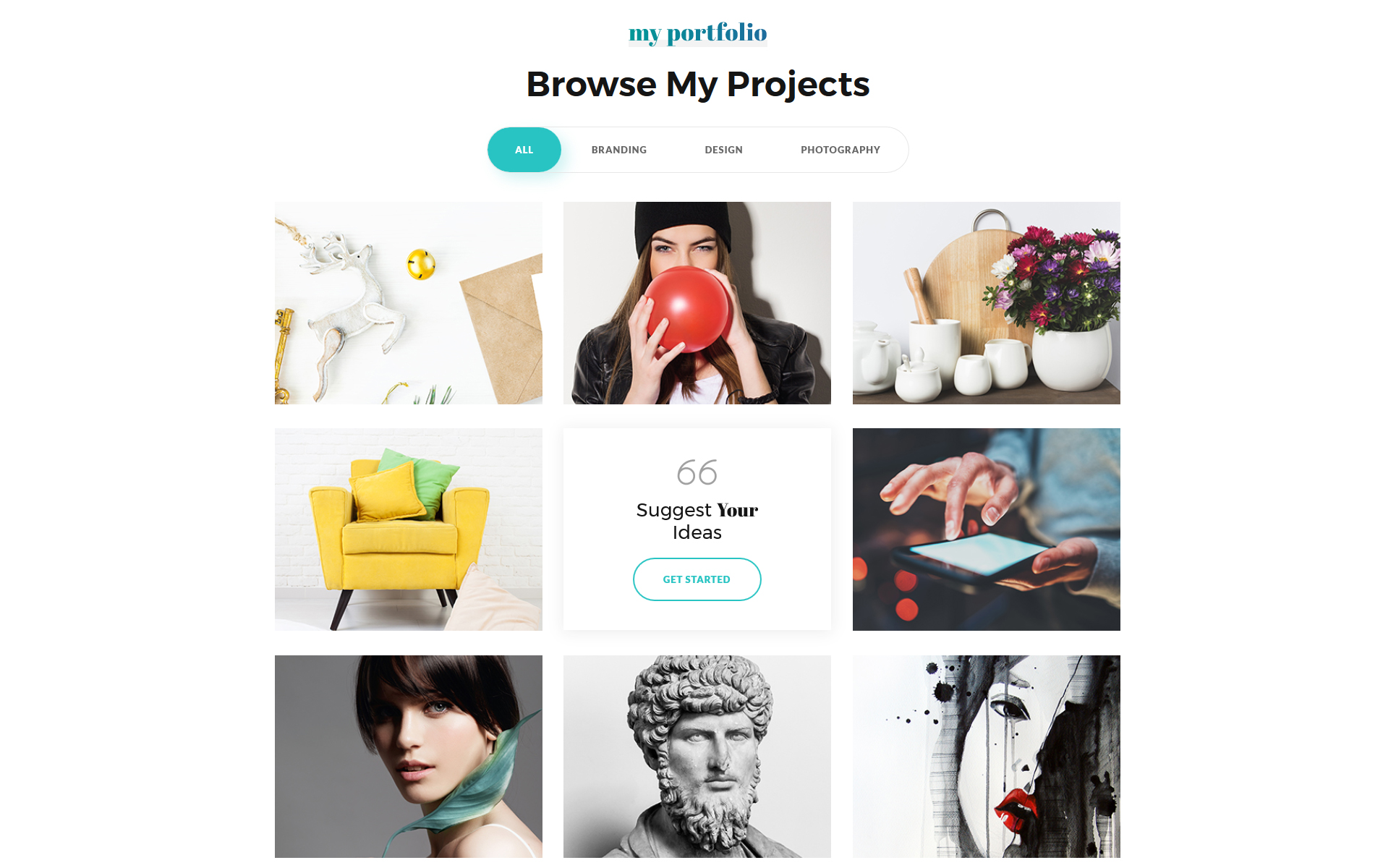The image size is (1396, 868).
Task: Show PHOTOGRAPHY projects only
Action: tap(840, 150)
